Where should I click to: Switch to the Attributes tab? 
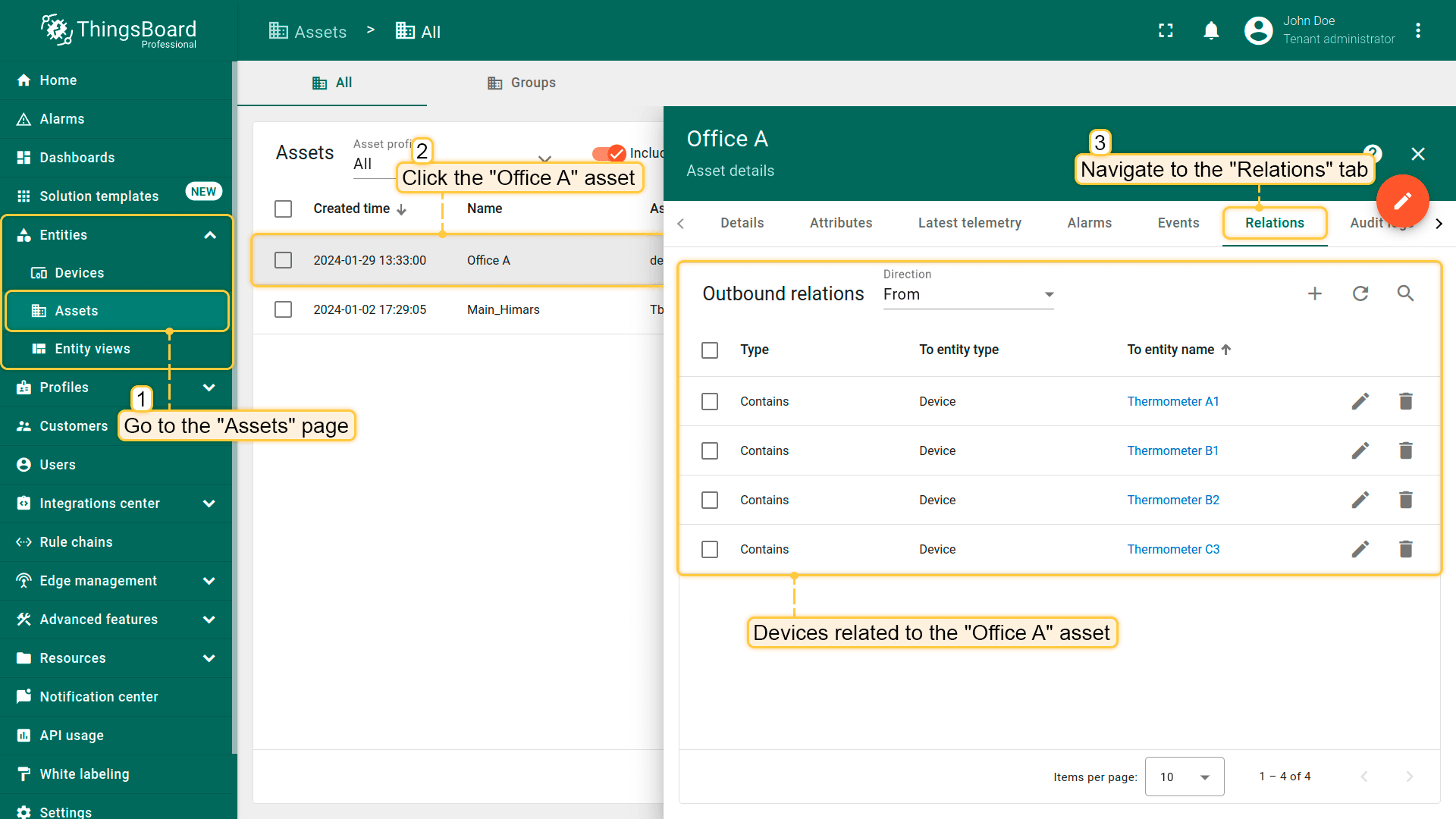coord(840,223)
